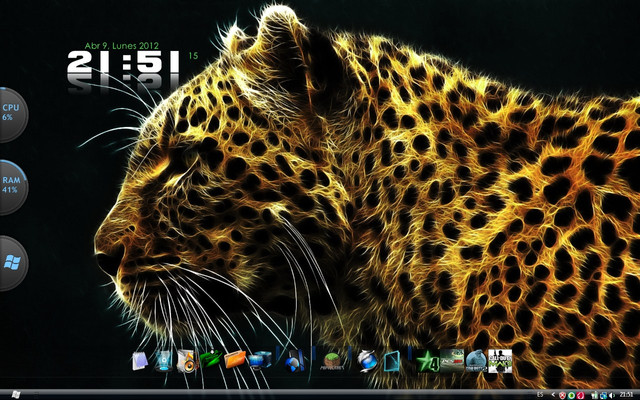Launch the speaker music player dock icon
The height and width of the screenshot is (400, 640).
point(187,361)
